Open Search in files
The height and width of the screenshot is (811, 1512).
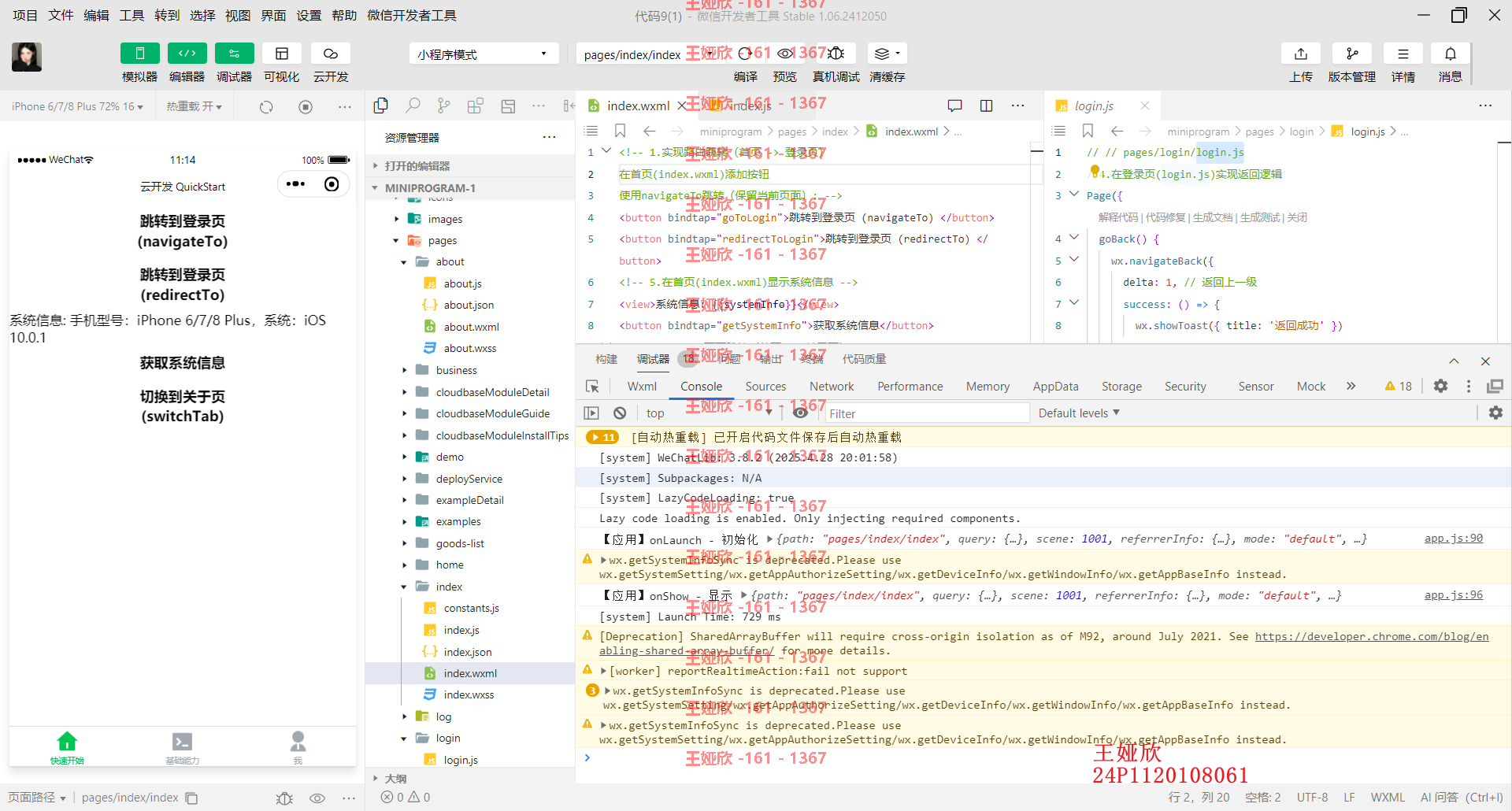(413, 106)
